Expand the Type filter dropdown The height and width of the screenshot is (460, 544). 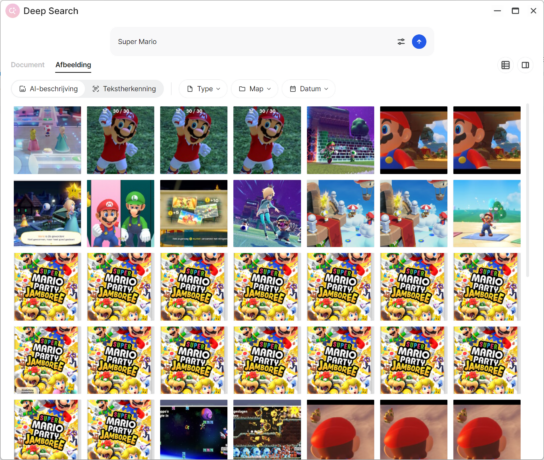203,89
